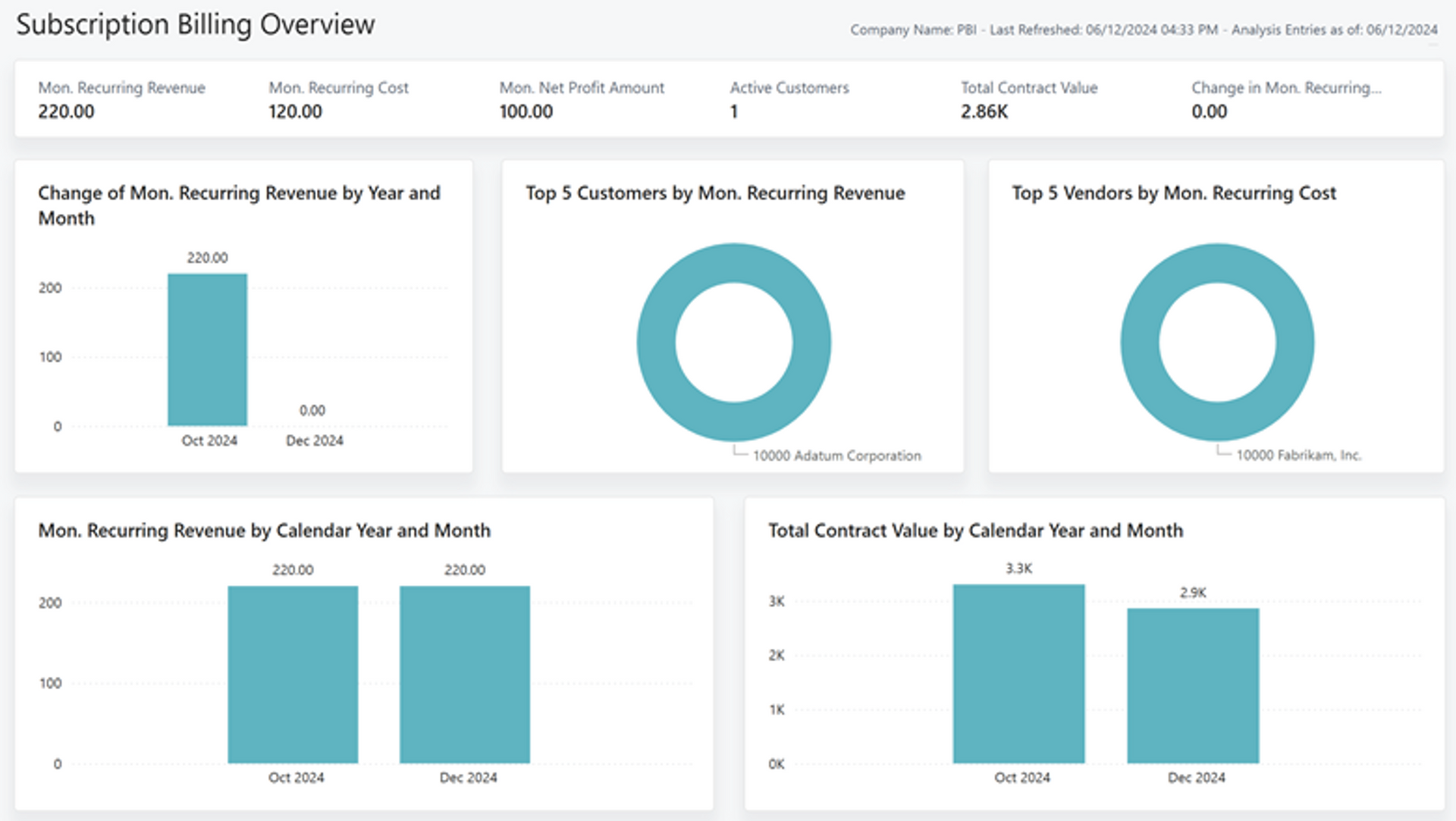The image size is (1456, 821).
Task: Click the Oct 2024 bar in Change chart
Action: tap(207, 349)
